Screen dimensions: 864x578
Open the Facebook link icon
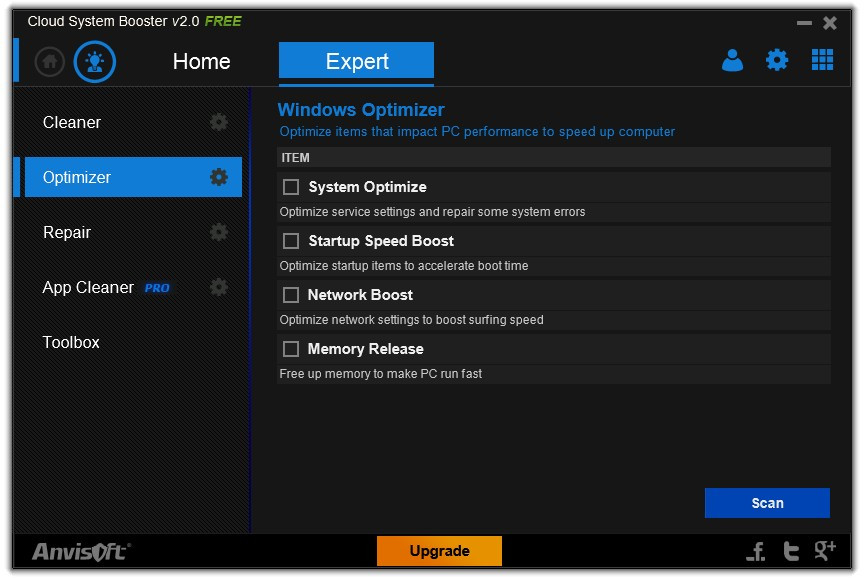click(757, 550)
